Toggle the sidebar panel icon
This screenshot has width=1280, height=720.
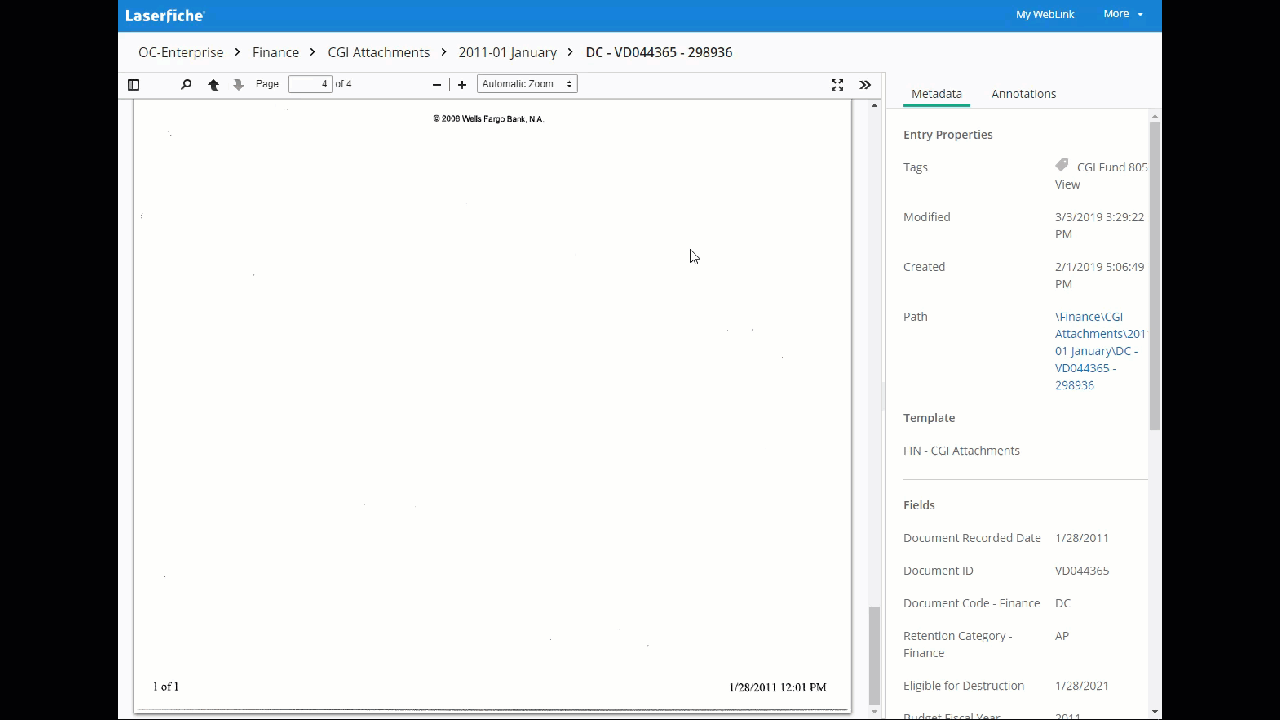pos(133,85)
